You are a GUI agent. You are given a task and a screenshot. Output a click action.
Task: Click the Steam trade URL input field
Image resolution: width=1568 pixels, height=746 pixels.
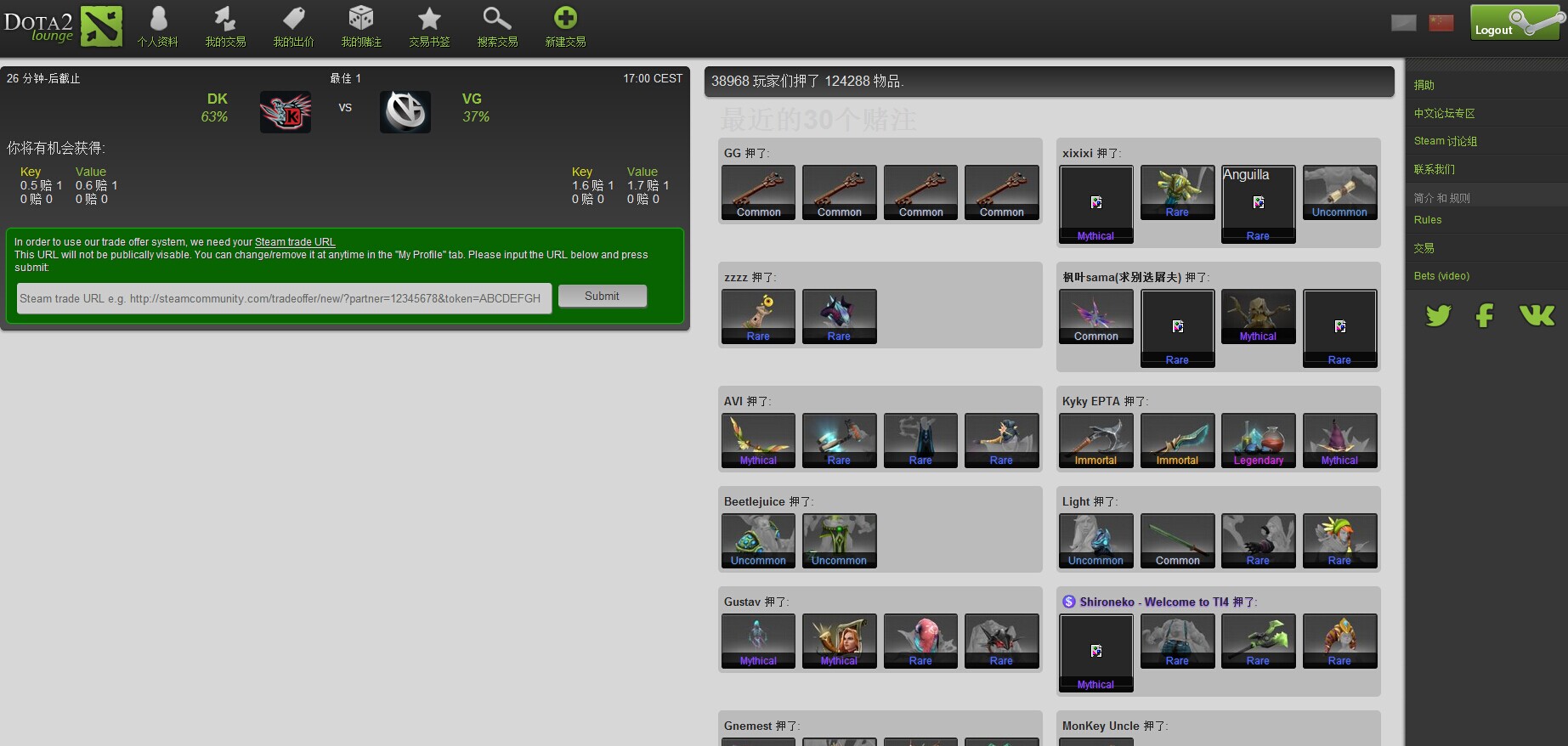click(284, 298)
